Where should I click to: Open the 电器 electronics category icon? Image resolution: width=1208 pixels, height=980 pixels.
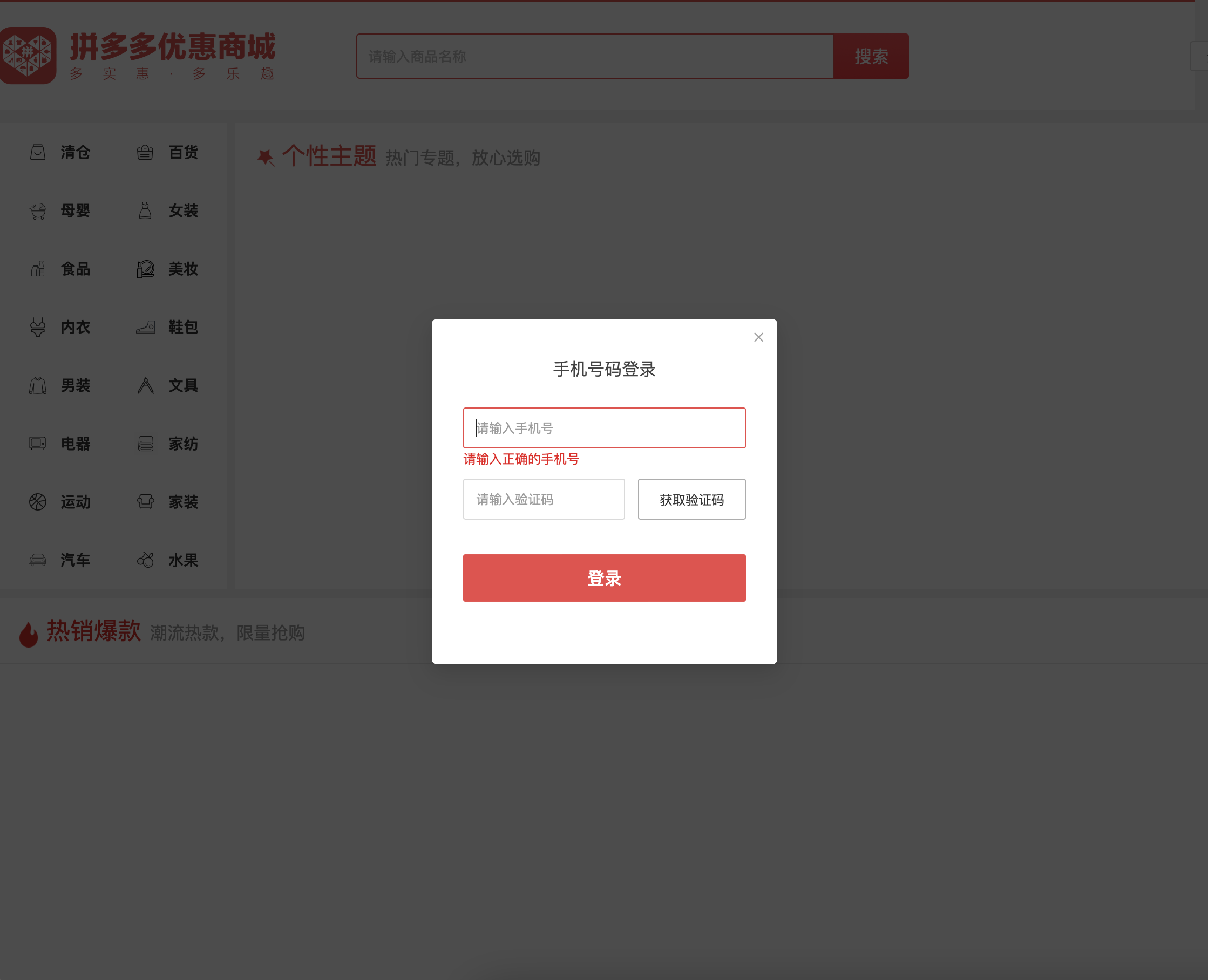pyautogui.click(x=37, y=444)
